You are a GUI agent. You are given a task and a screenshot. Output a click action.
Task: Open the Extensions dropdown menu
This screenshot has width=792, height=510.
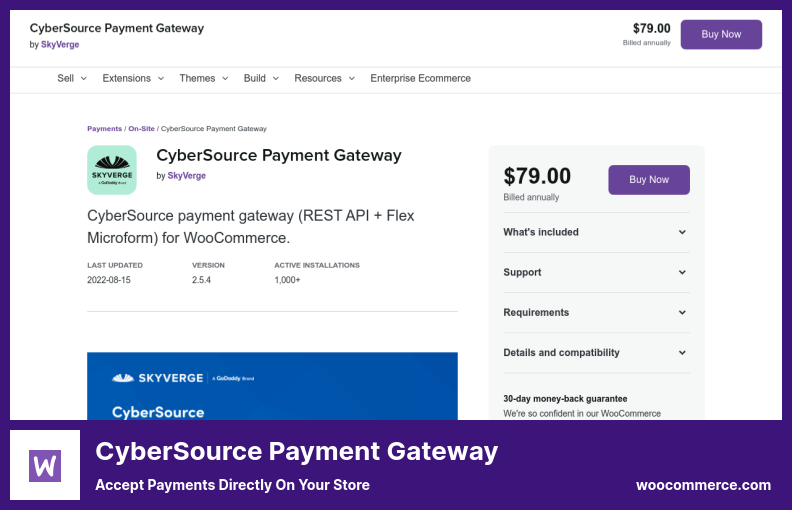(x=132, y=78)
